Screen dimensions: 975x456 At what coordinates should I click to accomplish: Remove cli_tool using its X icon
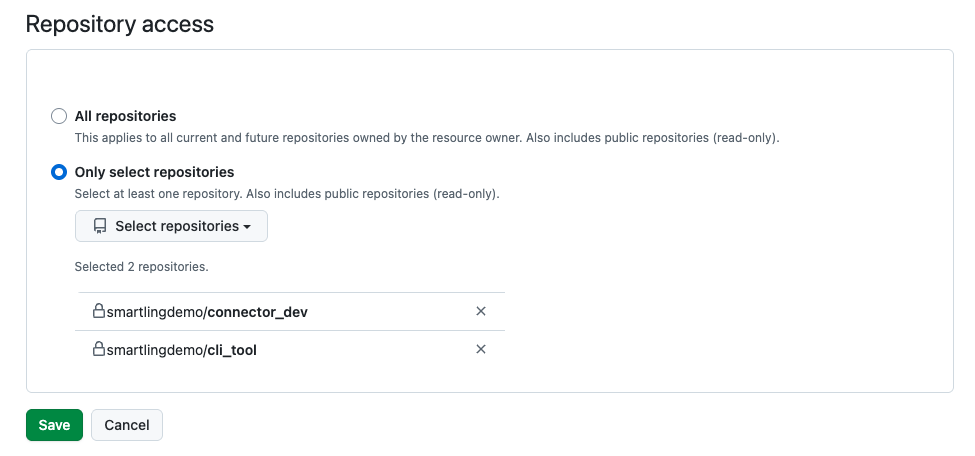pyautogui.click(x=480, y=349)
